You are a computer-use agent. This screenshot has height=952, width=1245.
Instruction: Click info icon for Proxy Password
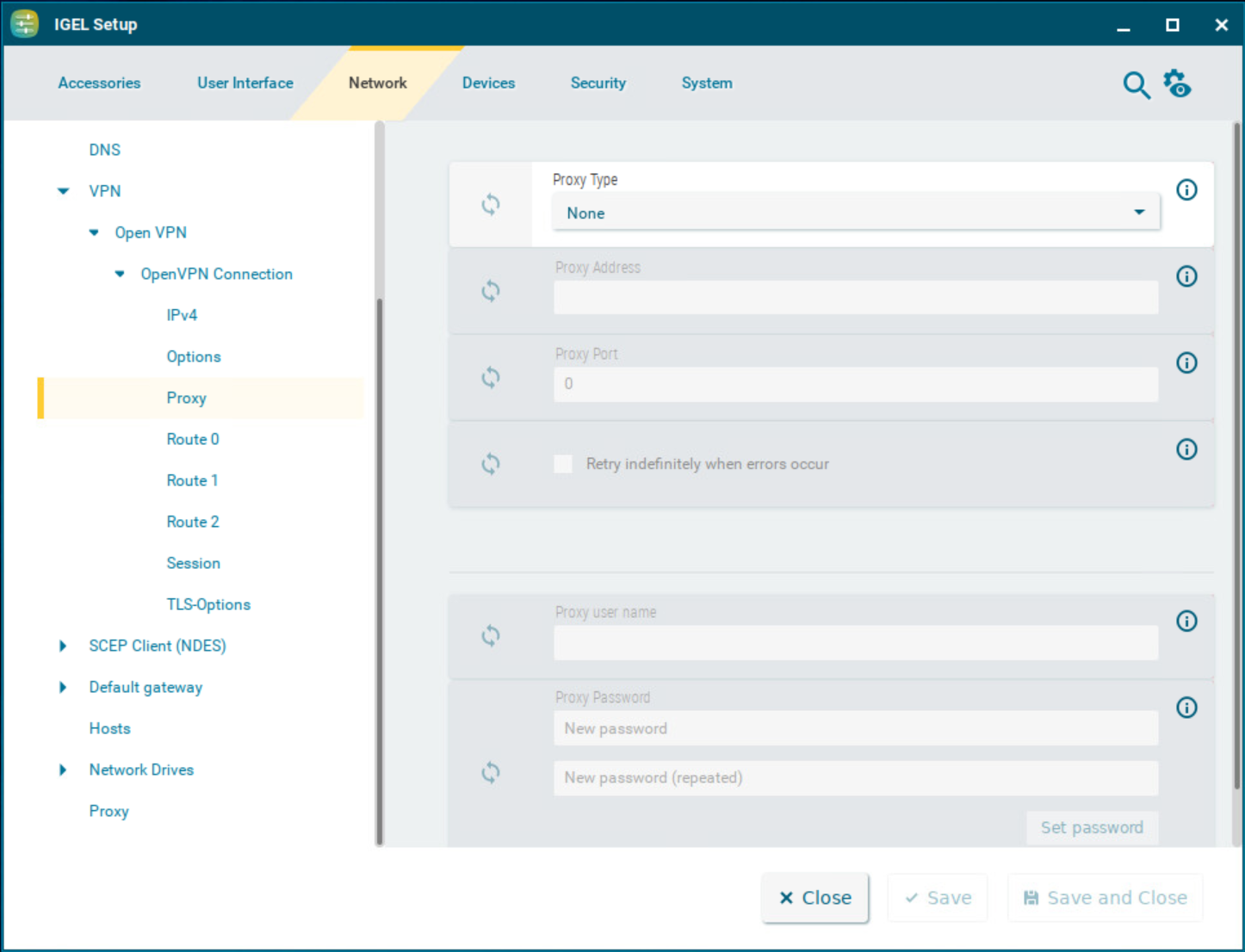(1186, 708)
